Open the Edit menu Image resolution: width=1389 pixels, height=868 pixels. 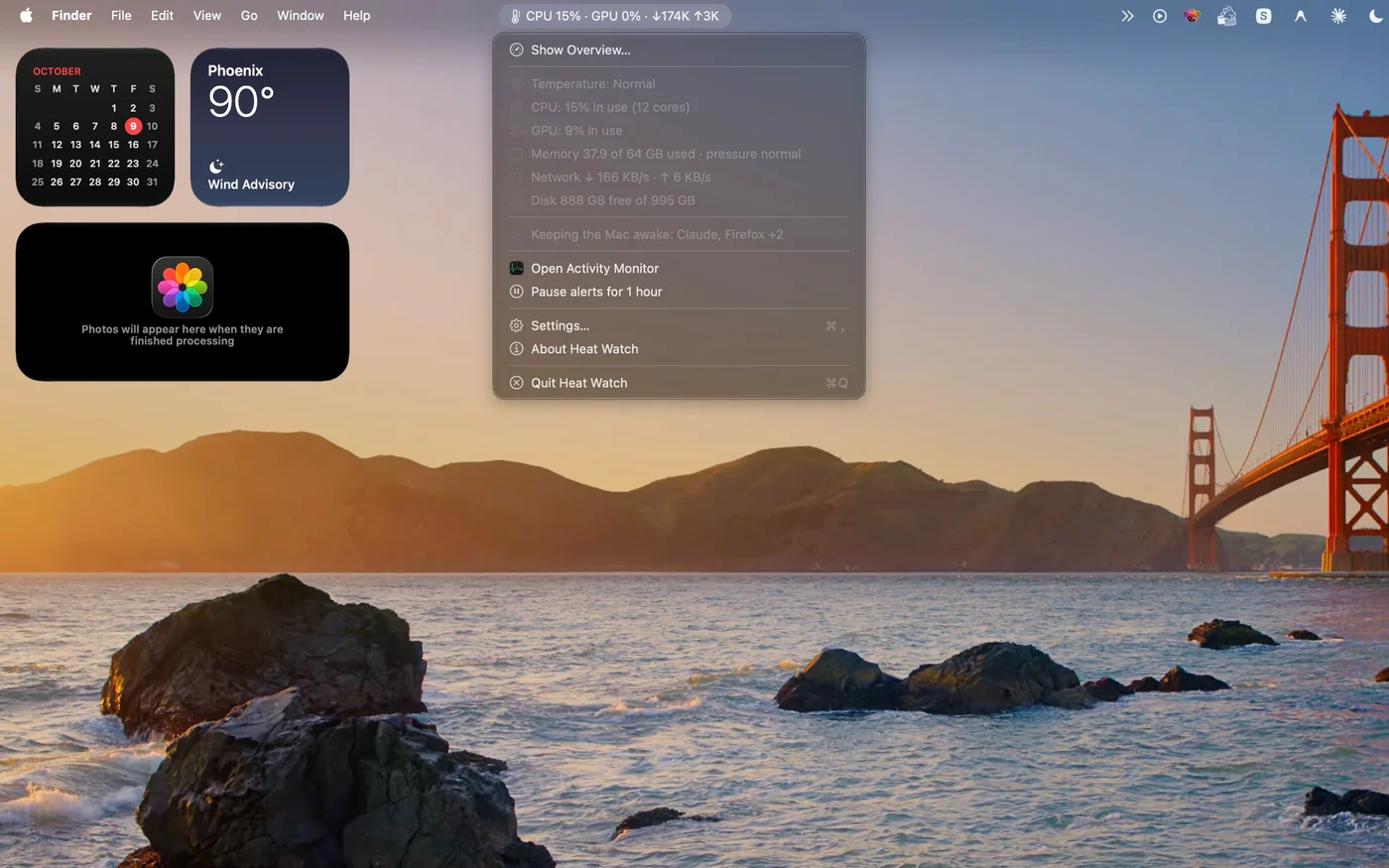pyautogui.click(x=162, y=16)
